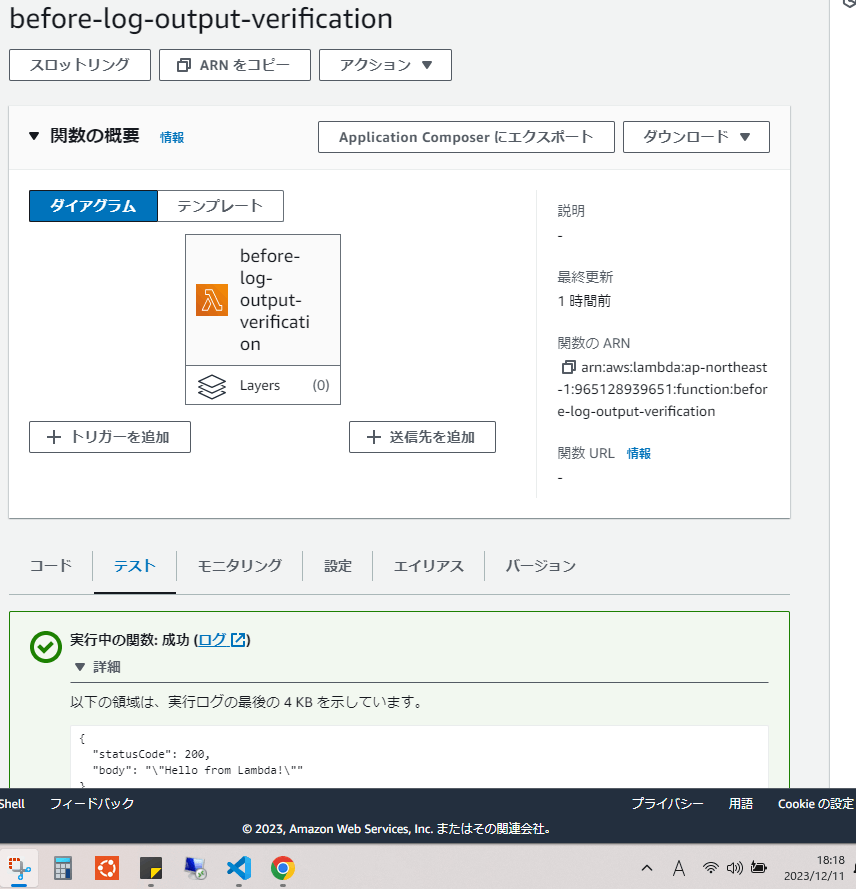Image resolution: width=856 pixels, height=889 pixels.
Task: Open the バージョン tab
Action: coord(541,566)
